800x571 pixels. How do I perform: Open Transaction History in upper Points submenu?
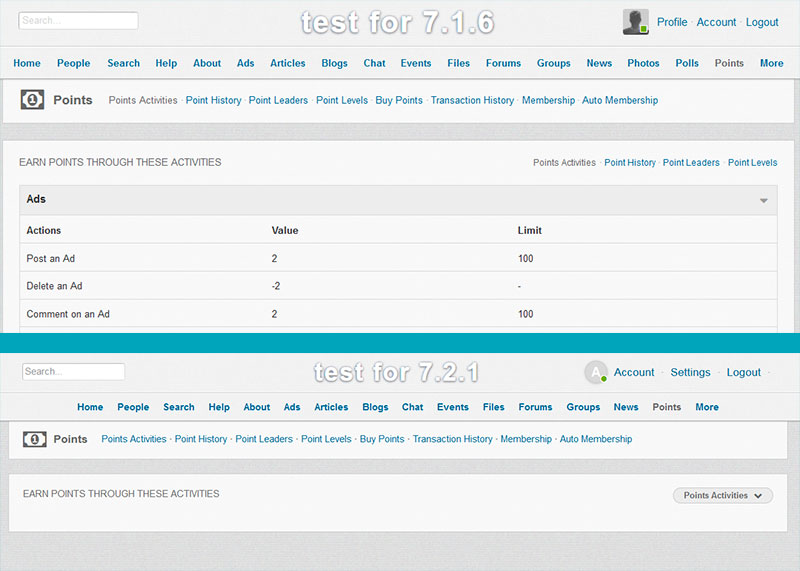click(472, 100)
